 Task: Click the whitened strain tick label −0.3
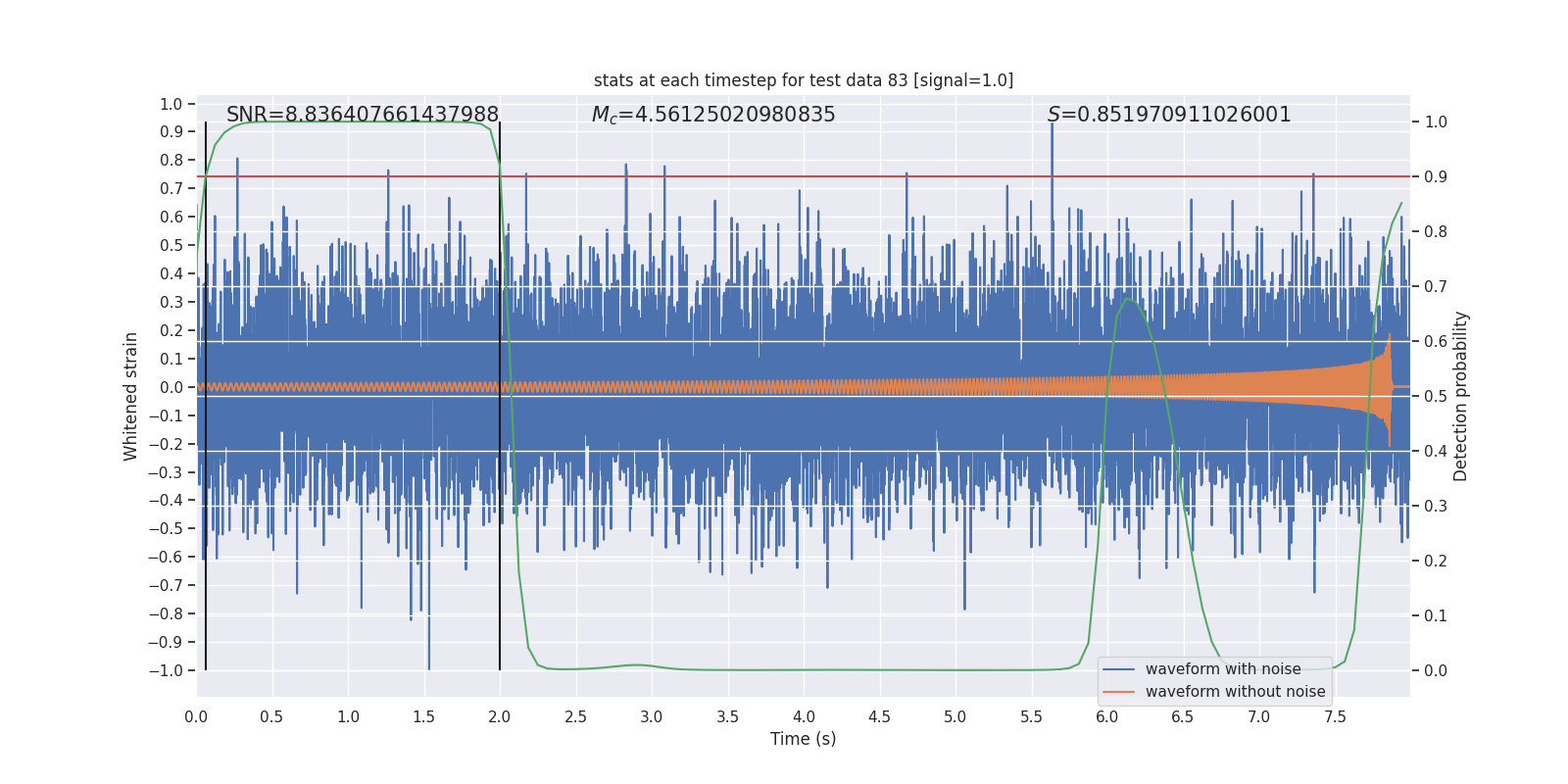[166, 472]
